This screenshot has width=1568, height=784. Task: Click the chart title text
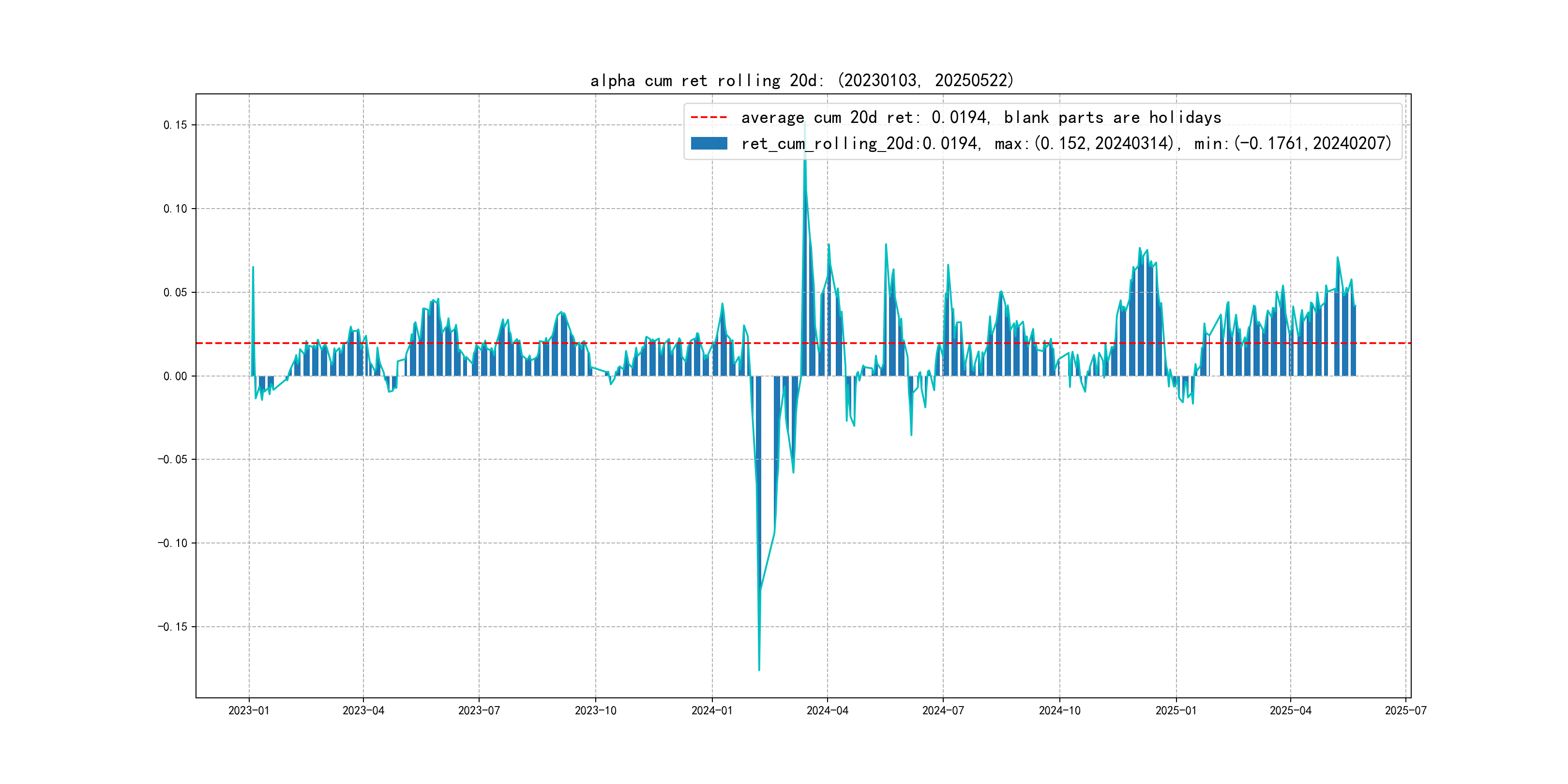tap(801, 80)
